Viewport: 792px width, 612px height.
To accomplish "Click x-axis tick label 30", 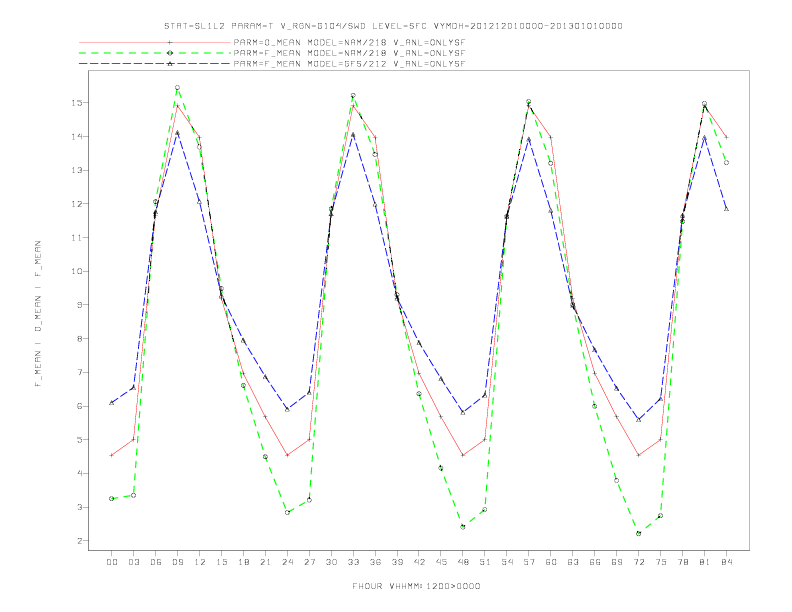I will tap(331, 562).
